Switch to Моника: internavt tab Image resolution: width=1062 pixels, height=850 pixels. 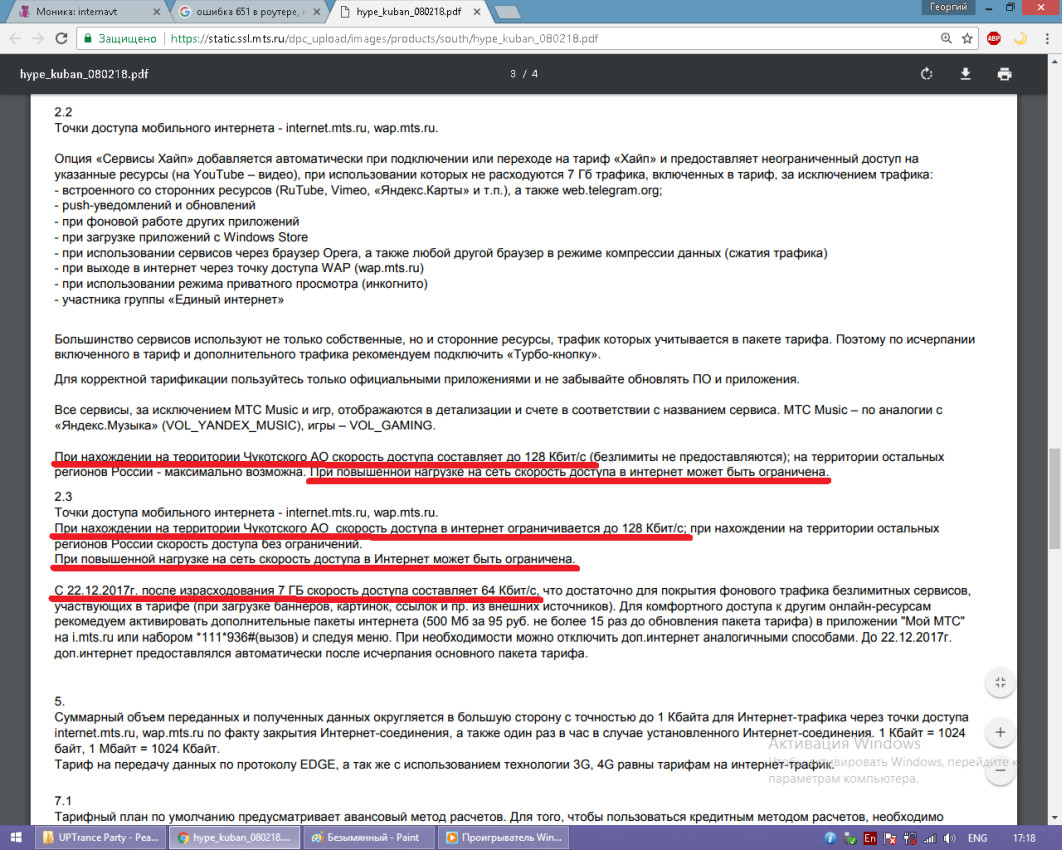pyautogui.click(x=88, y=12)
